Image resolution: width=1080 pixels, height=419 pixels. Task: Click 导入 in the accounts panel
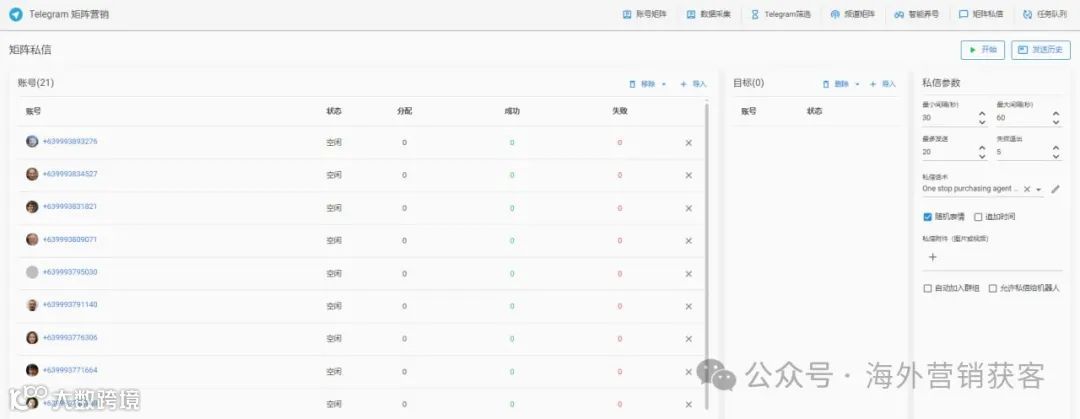coord(693,84)
